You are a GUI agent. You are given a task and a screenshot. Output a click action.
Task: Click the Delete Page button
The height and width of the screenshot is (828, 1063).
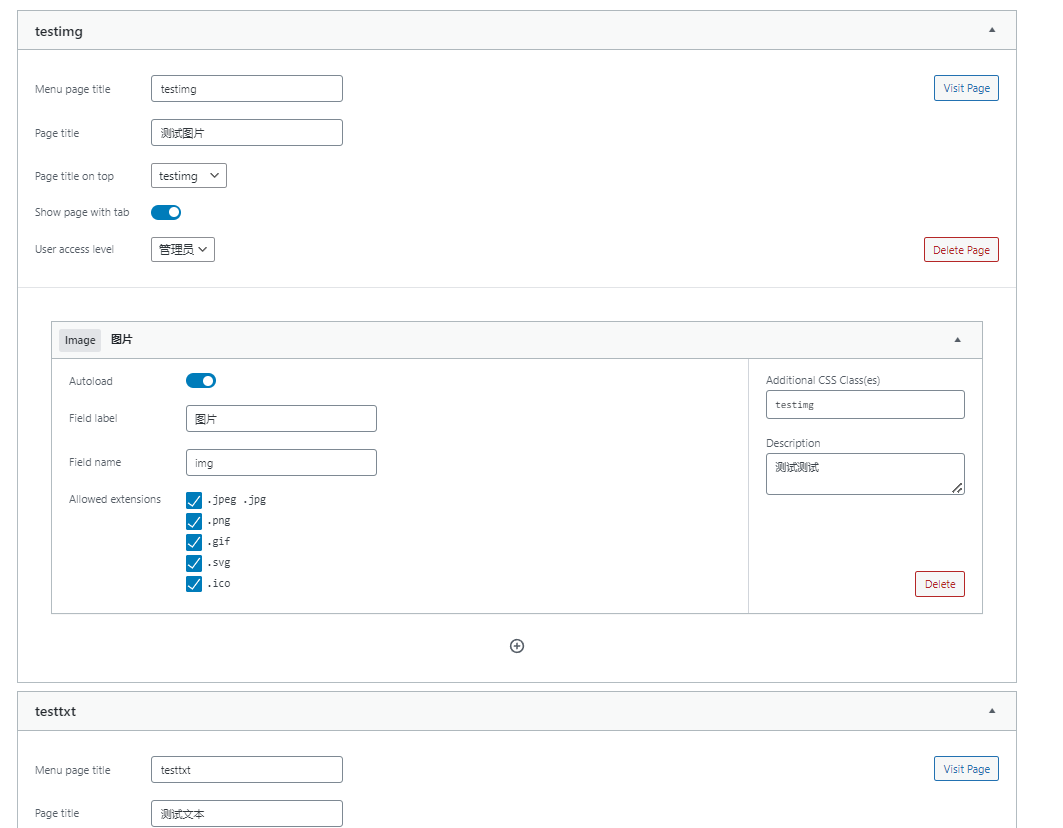click(961, 250)
